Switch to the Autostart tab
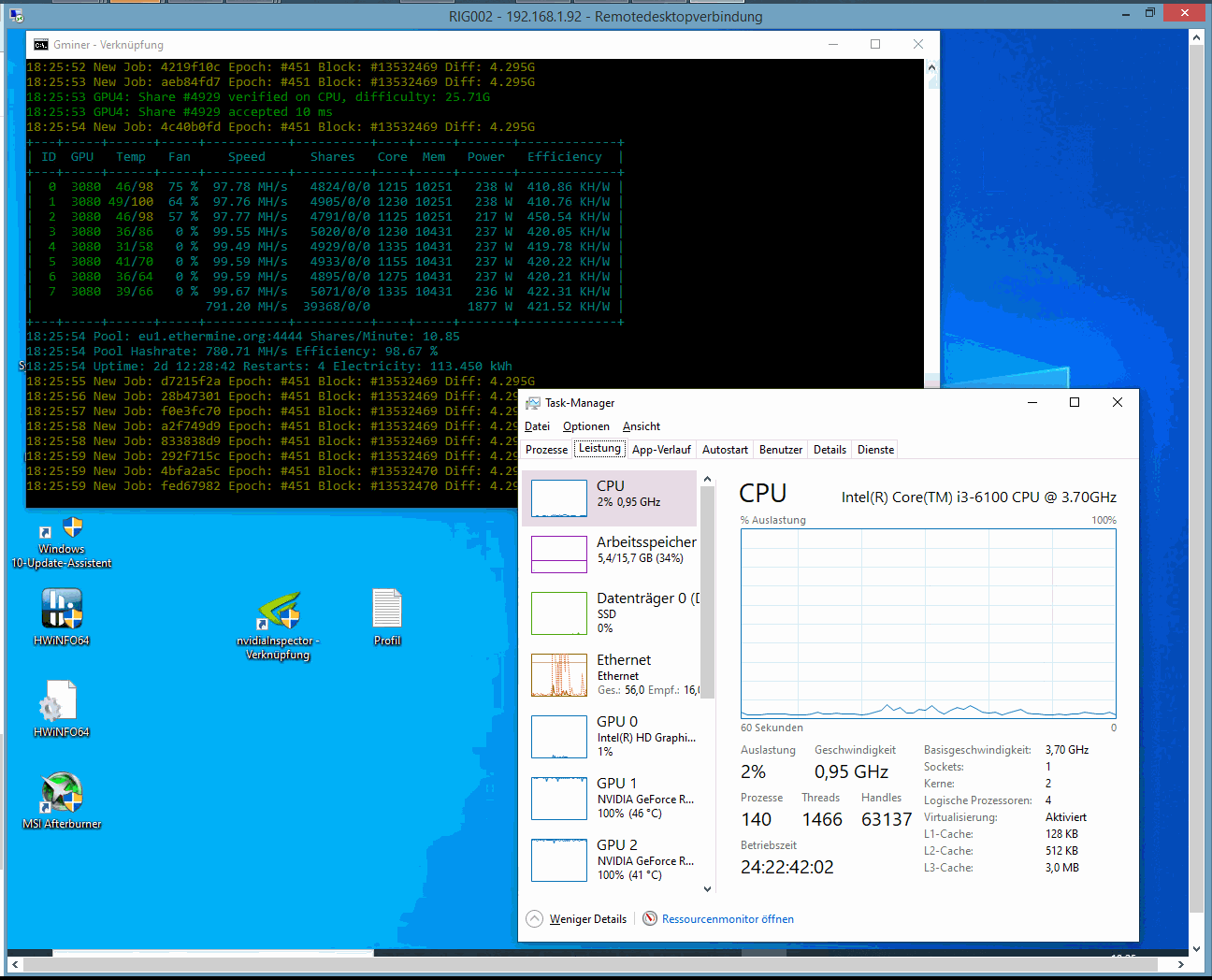This screenshot has height=980, width=1212. (x=725, y=450)
